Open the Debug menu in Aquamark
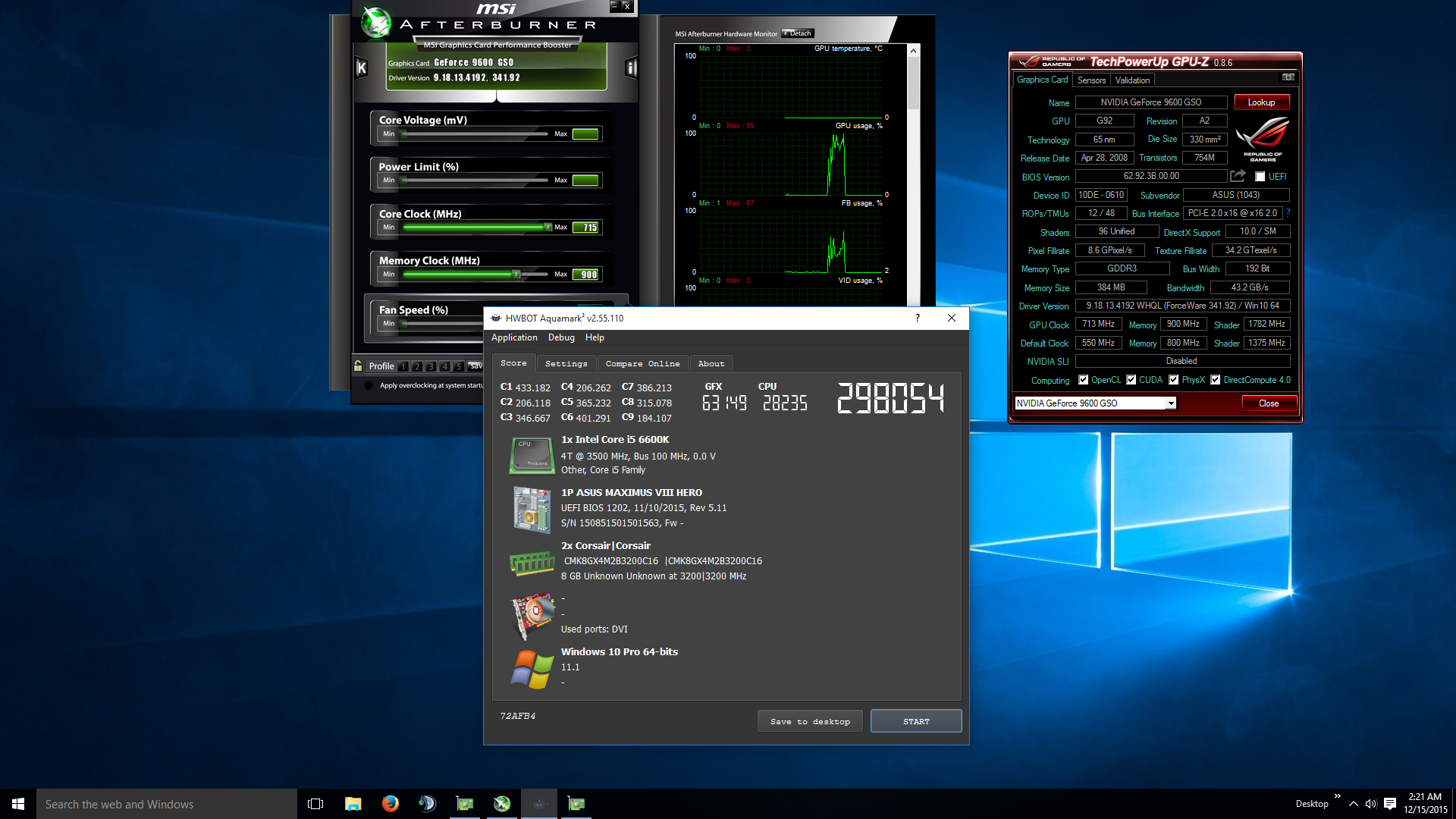Viewport: 1456px width, 819px height. 561,337
